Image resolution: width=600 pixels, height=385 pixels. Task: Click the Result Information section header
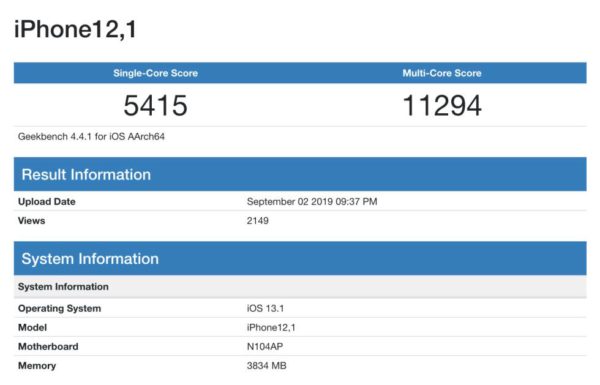pyautogui.click(x=300, y=174)
